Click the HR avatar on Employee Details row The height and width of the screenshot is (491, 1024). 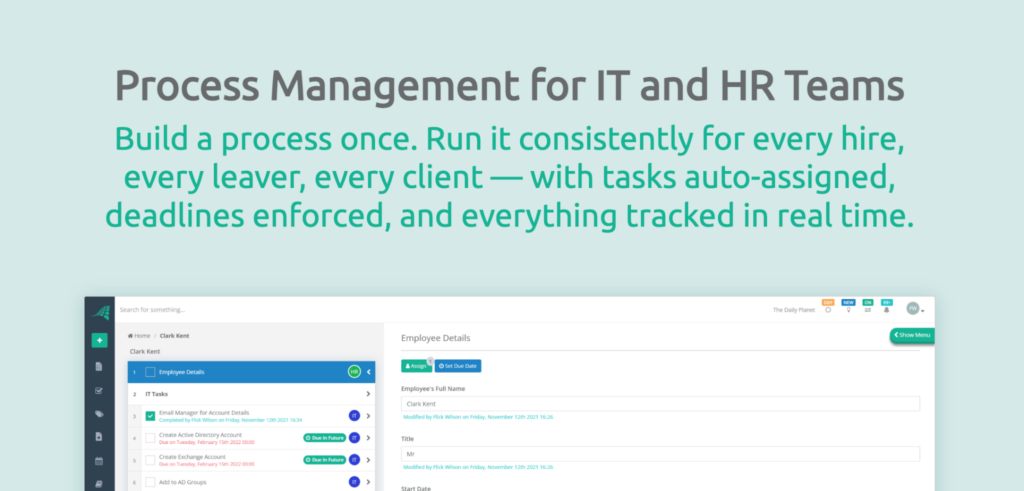pyautogui.click(x=355, y=372)
